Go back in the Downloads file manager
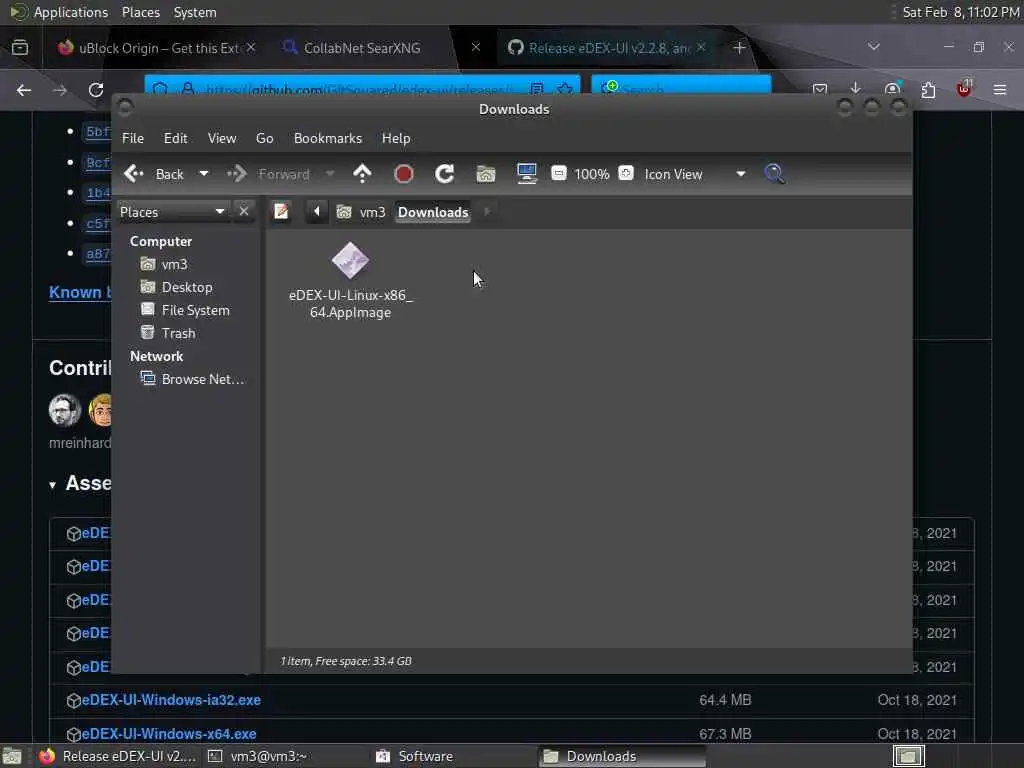Image resolution: width=1024 pixels, height=768 pixels. [x=154, y=174]
